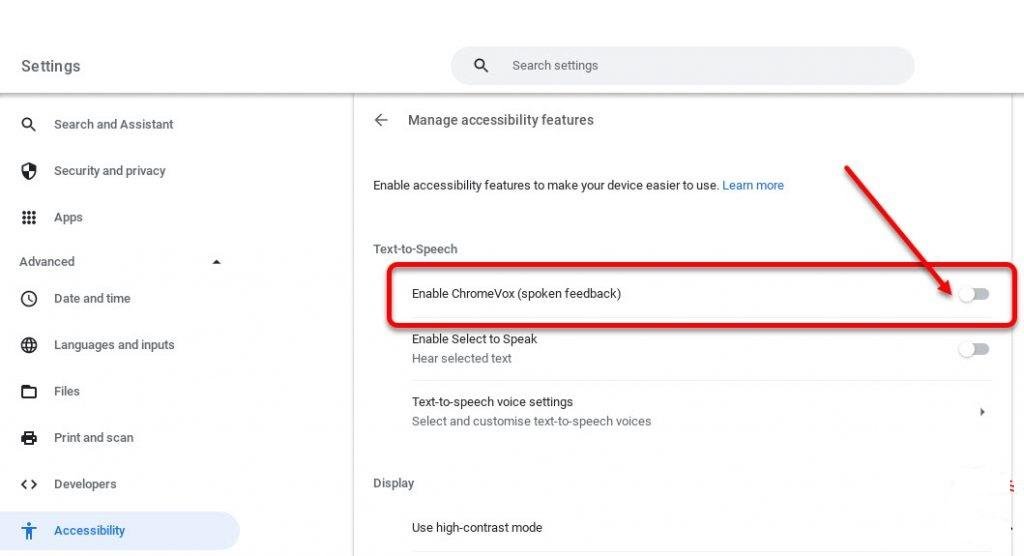Click the Files folder icon
Image resolution: width=1024 pixels, height=556 pixels.
pos(29,391)
